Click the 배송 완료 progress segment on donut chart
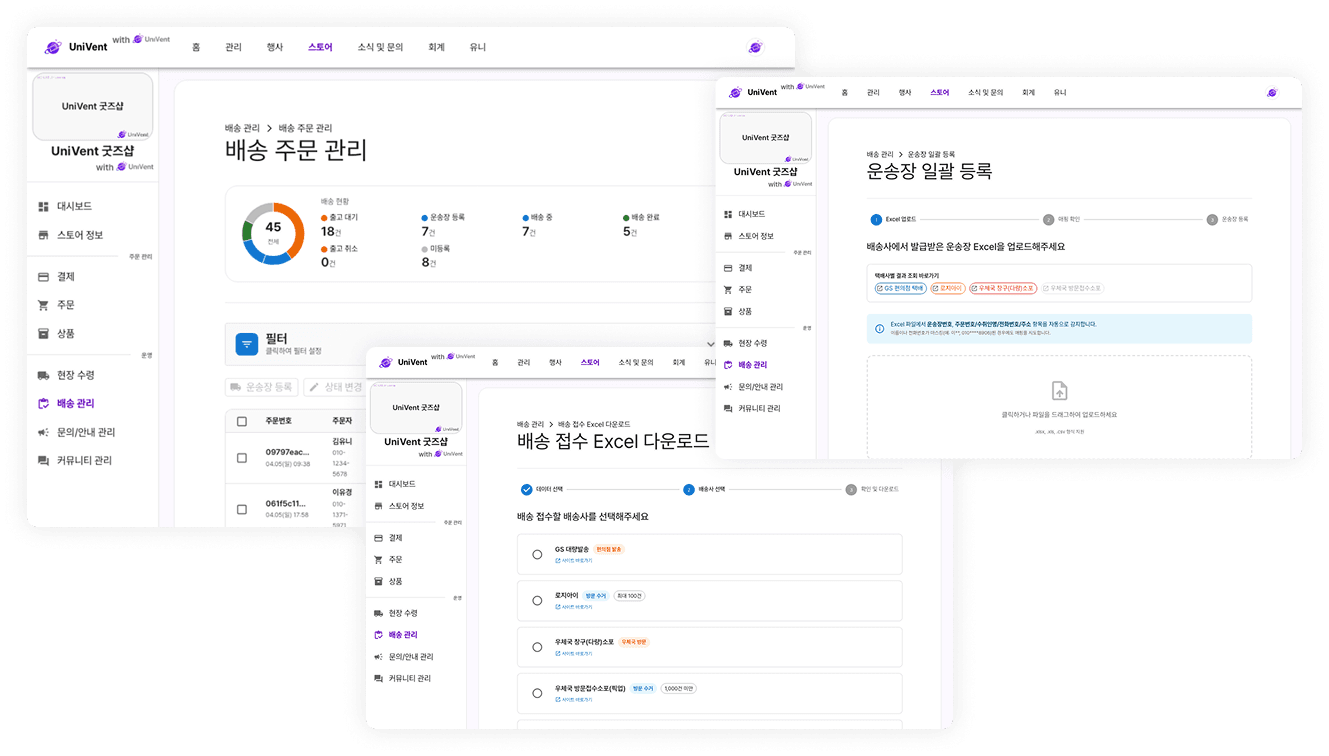 [246, 230]
